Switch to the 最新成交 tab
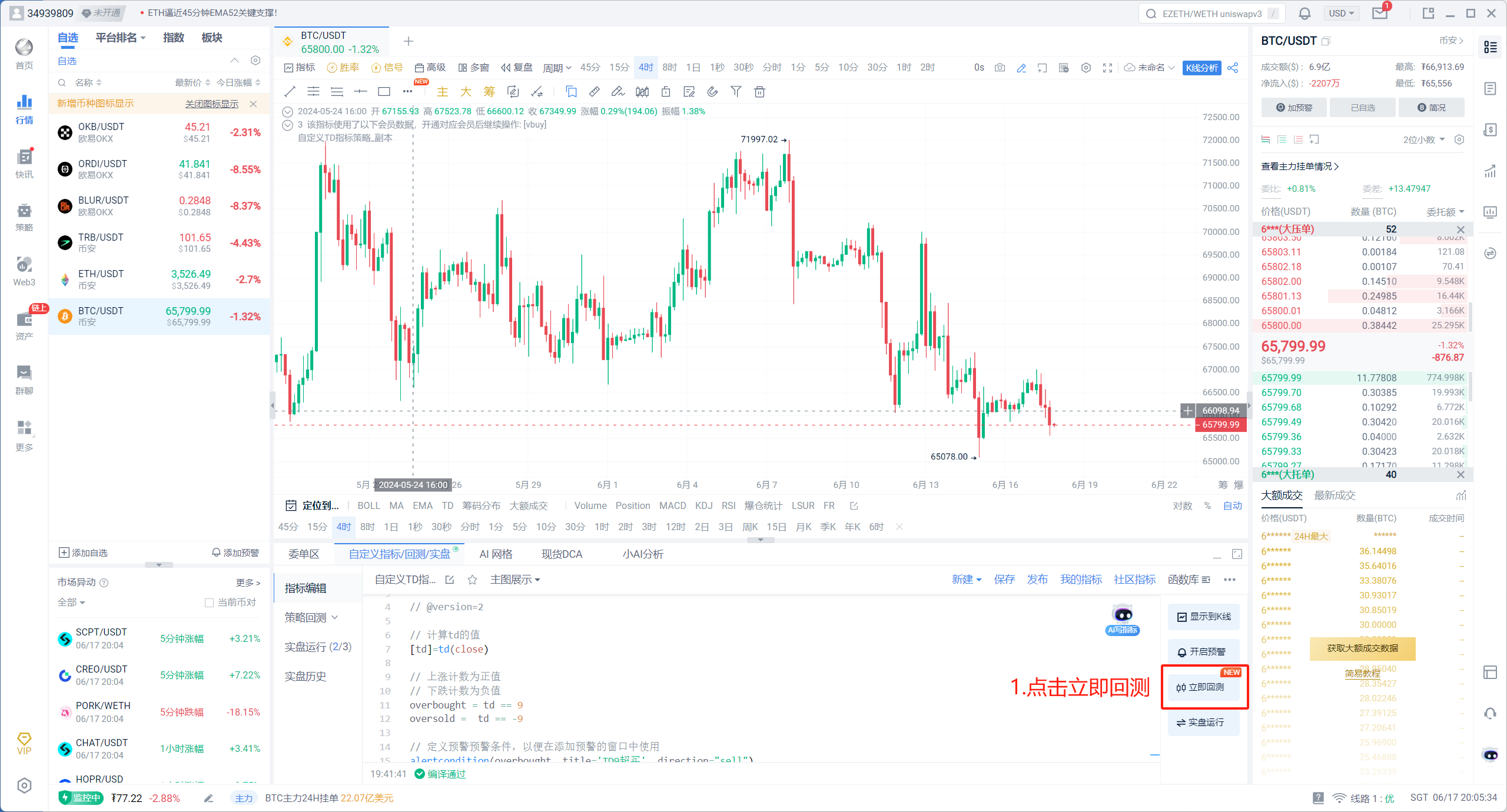This screenshot has height=812, width=1507. (x=1335, y=495)
